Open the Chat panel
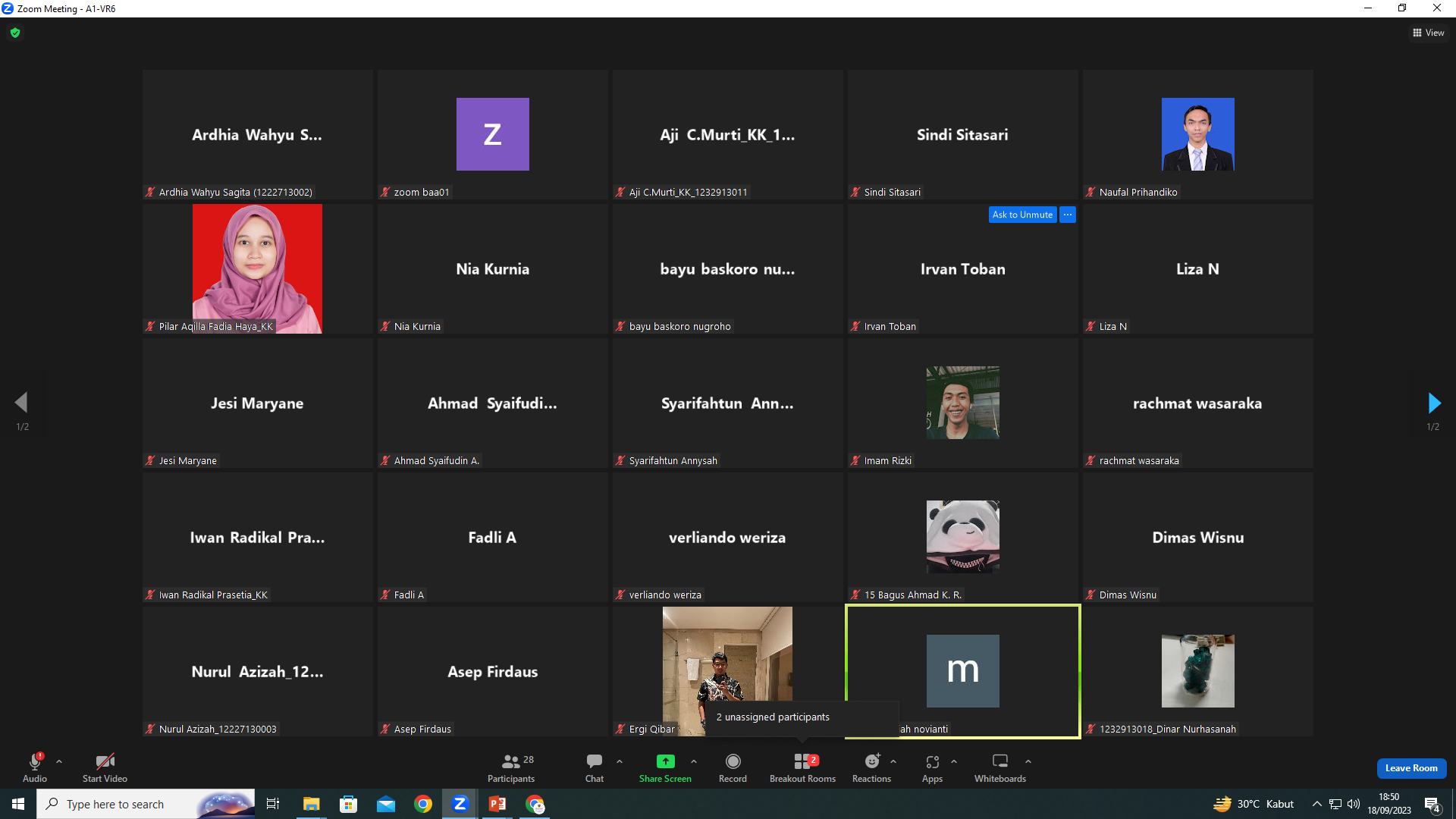 point(595,767)
